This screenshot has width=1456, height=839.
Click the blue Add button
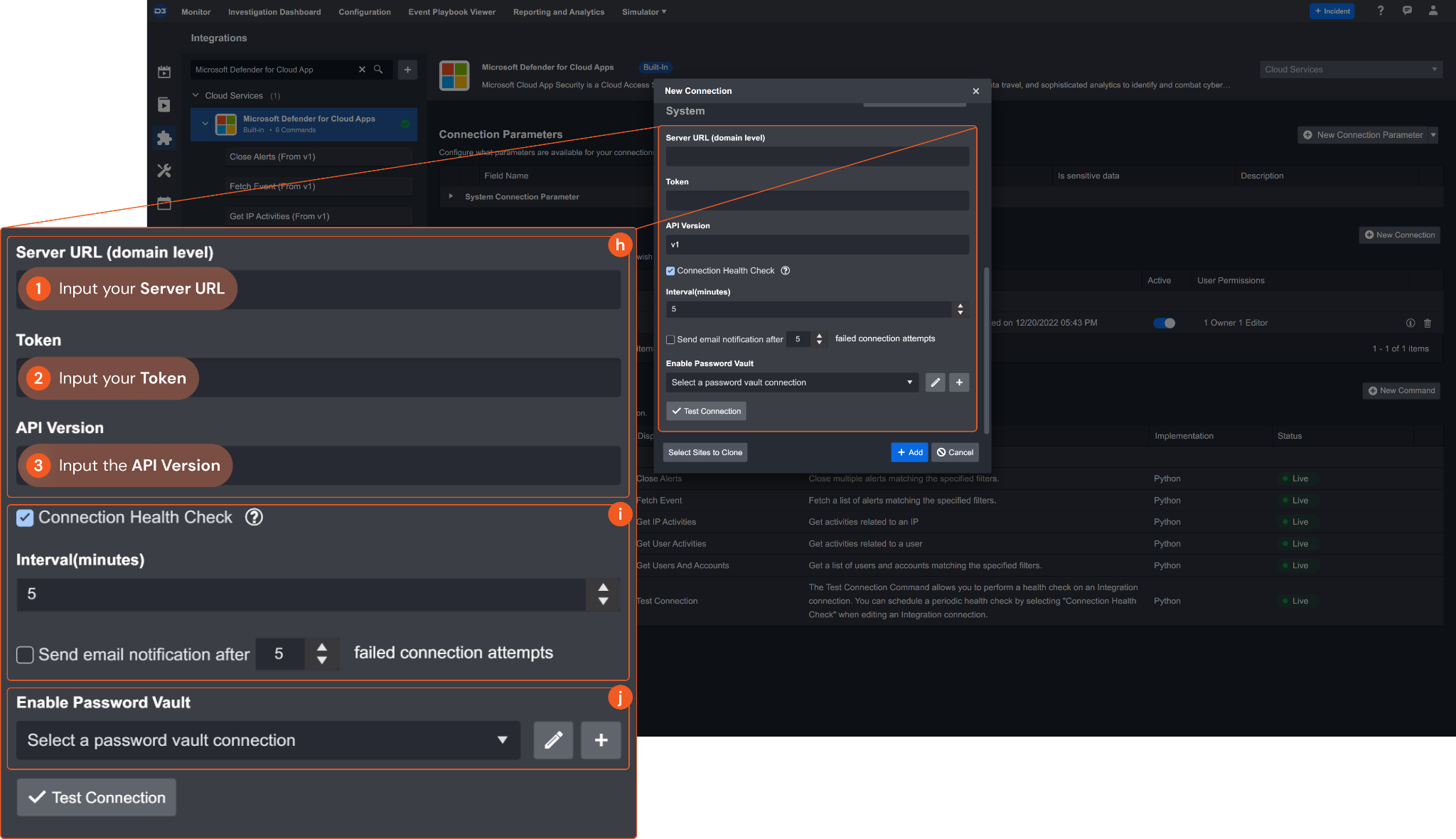tap(909, 452)
